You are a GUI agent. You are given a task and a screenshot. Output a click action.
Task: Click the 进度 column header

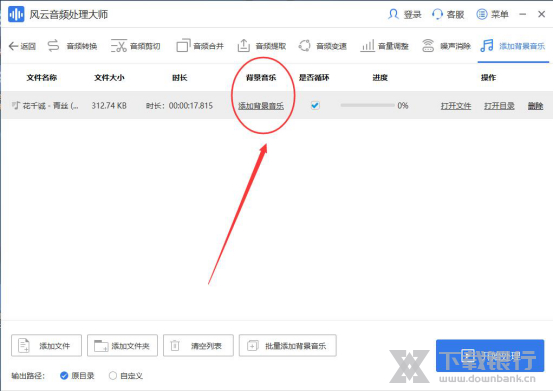(x=380, y=77)
